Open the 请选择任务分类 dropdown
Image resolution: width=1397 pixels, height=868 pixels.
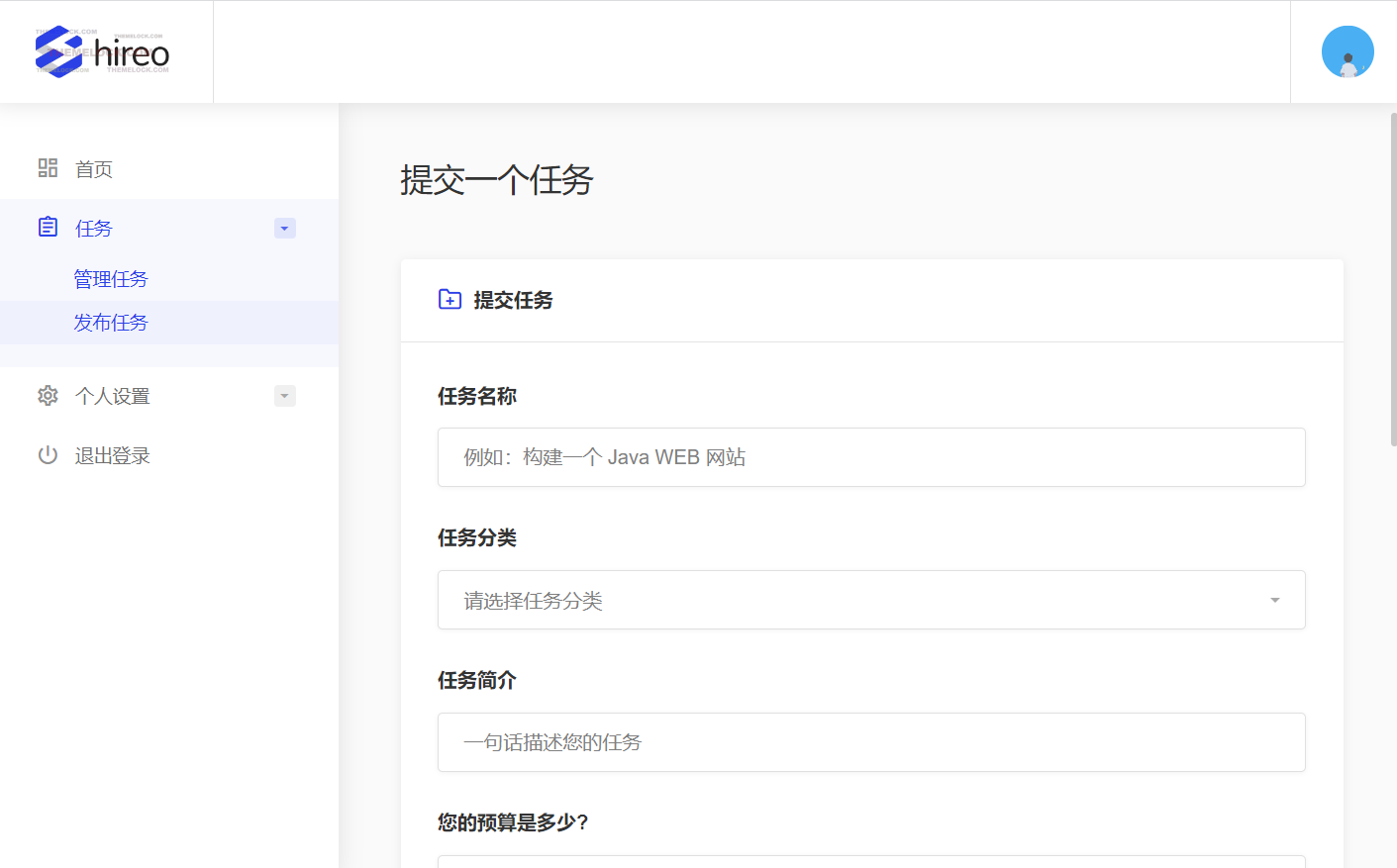coord(871,600)
